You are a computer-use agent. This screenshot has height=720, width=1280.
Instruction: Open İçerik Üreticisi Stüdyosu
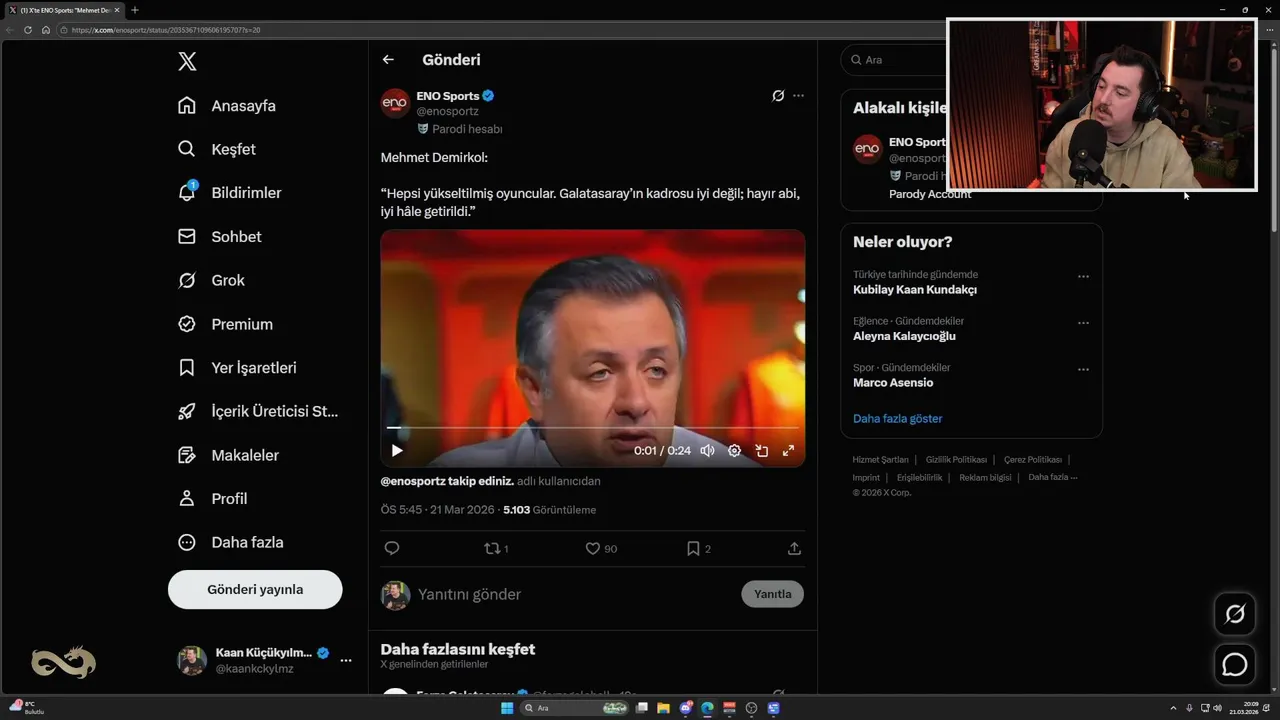point(258,411)
